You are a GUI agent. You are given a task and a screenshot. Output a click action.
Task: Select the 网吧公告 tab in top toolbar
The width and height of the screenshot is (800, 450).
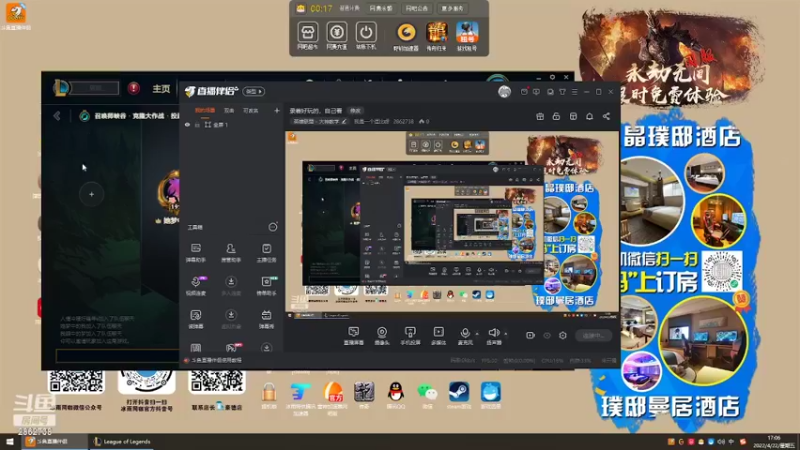416,8
